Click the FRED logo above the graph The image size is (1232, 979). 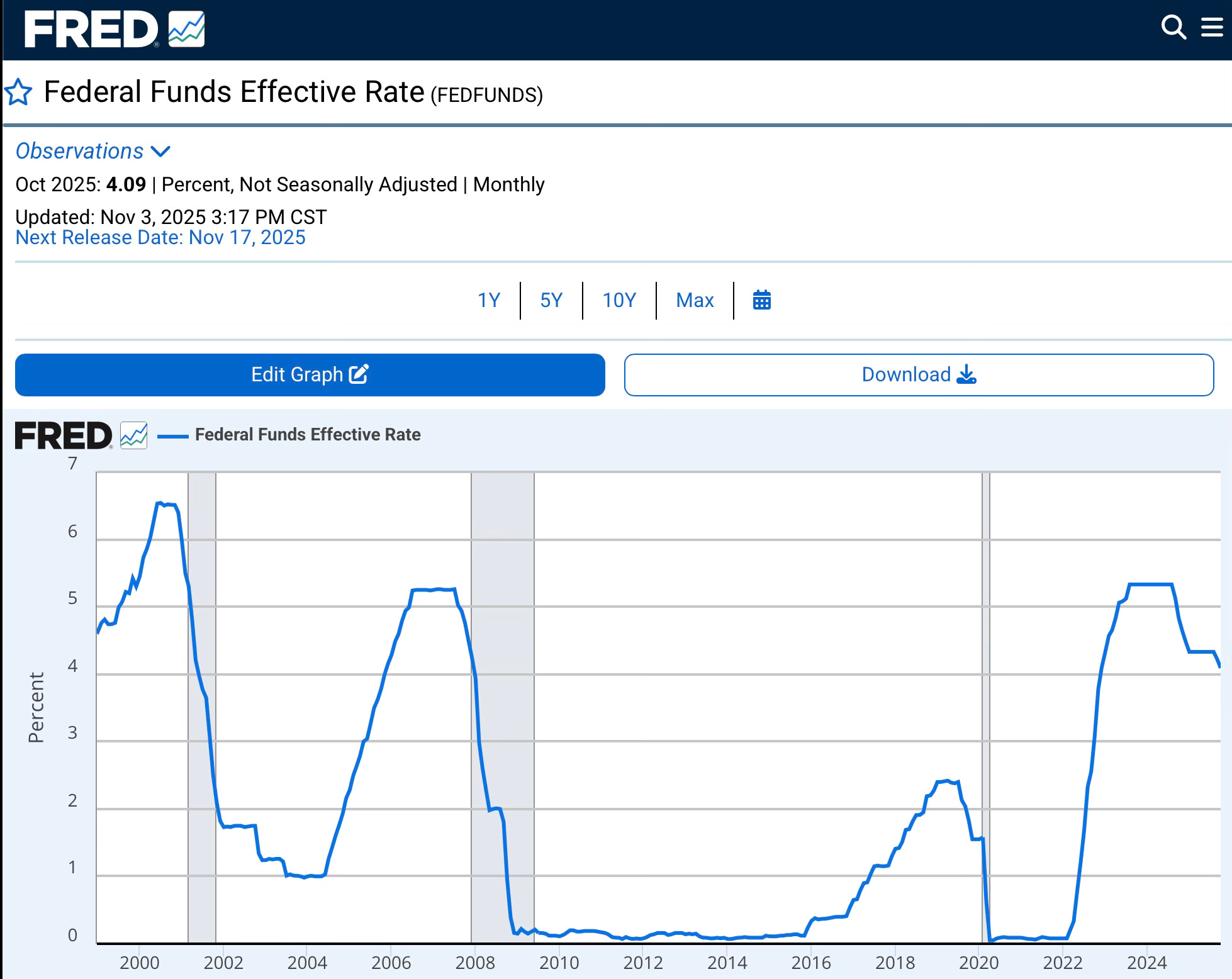(63, 435)
